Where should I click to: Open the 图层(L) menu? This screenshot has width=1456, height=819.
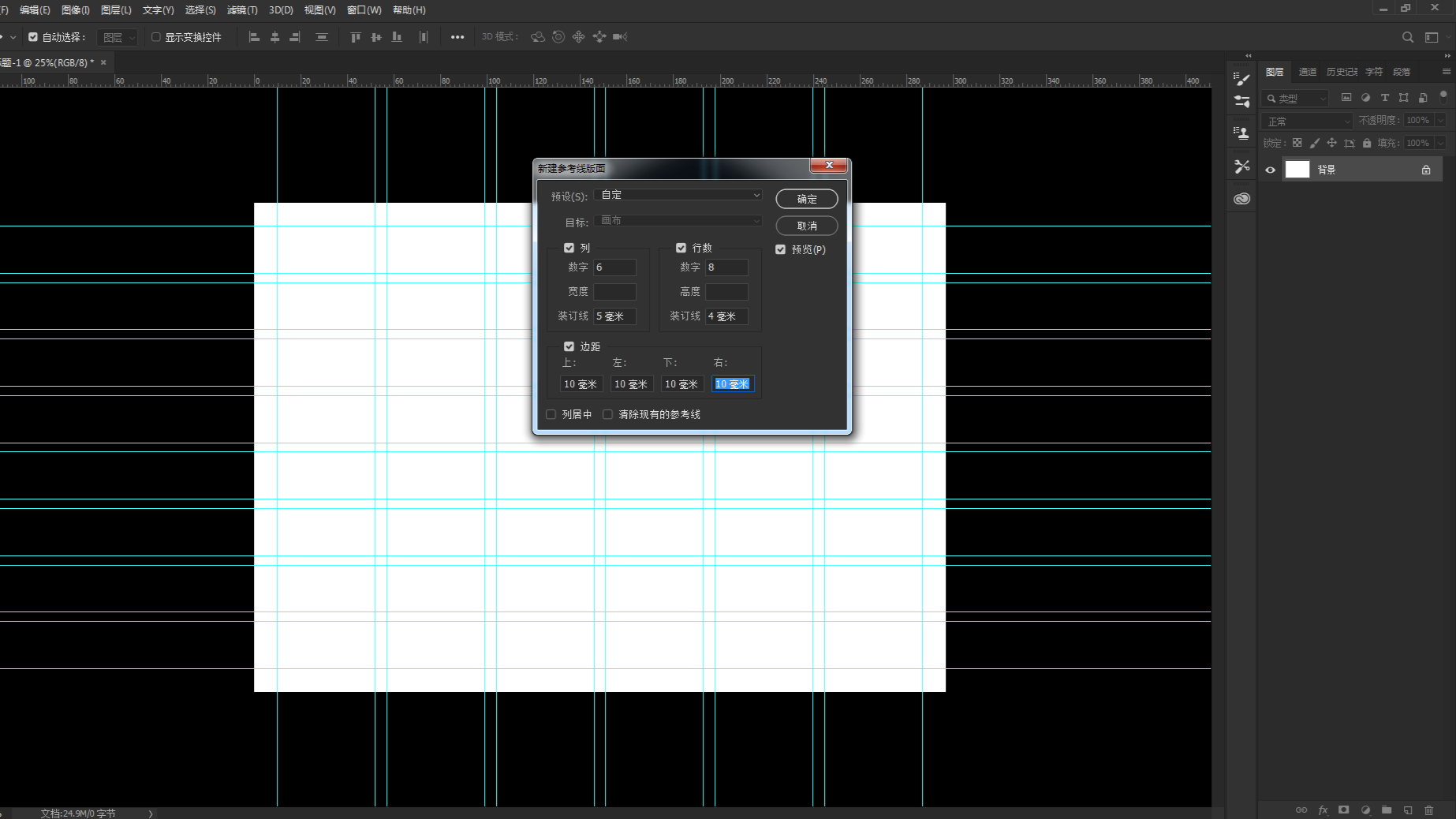click(x=116, y=10)
